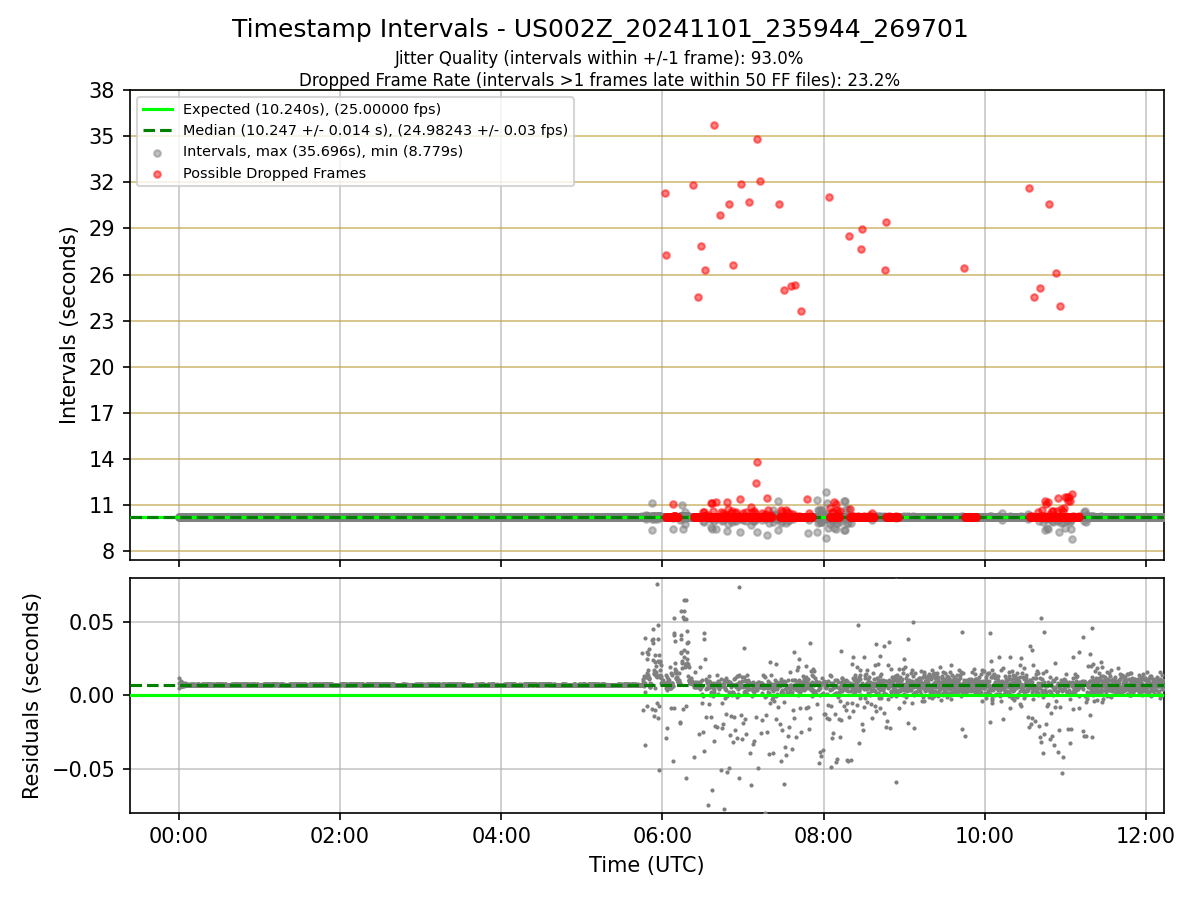Click the 'Jitter Quality' 93.0% subtitle line
Image resolution: width=1200 pixels, height=900 pixels.
pos(599,59)
